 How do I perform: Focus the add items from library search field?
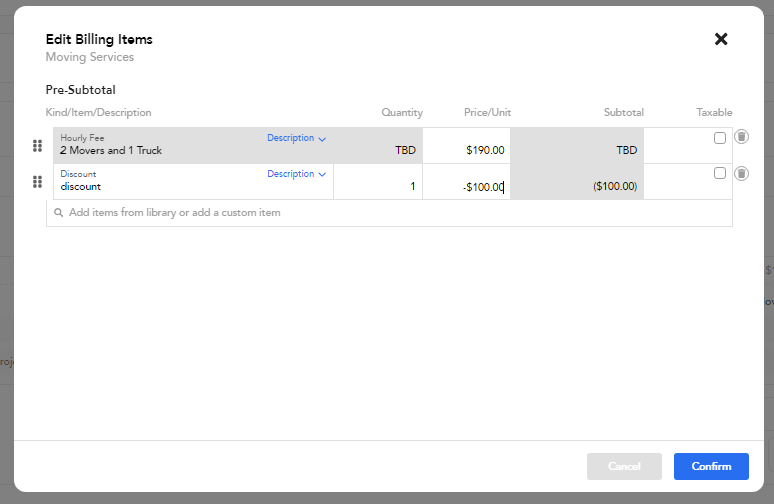389,213
